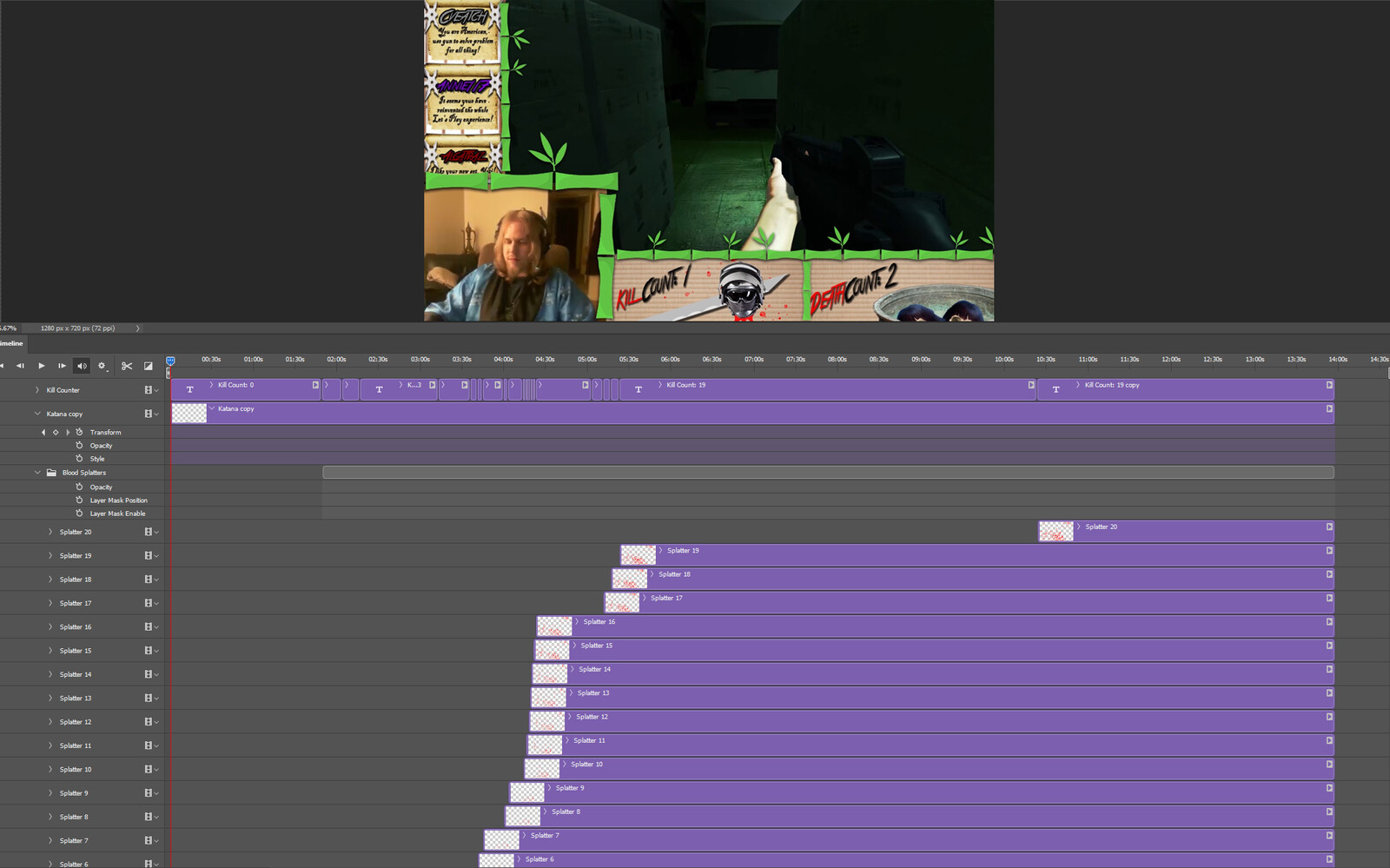Open the document status bar arrow menu

pos(137,328)
